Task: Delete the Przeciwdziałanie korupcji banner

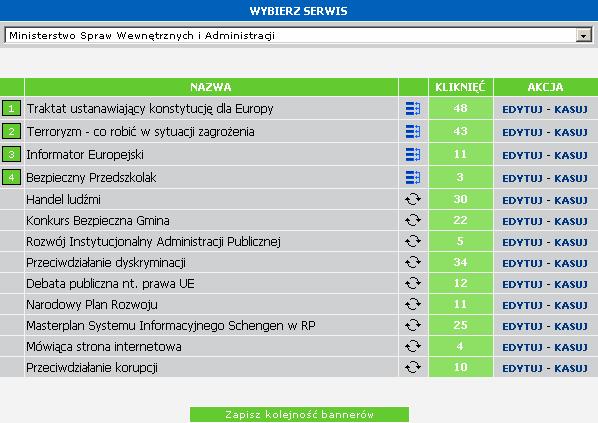Action: coord(571,368)
